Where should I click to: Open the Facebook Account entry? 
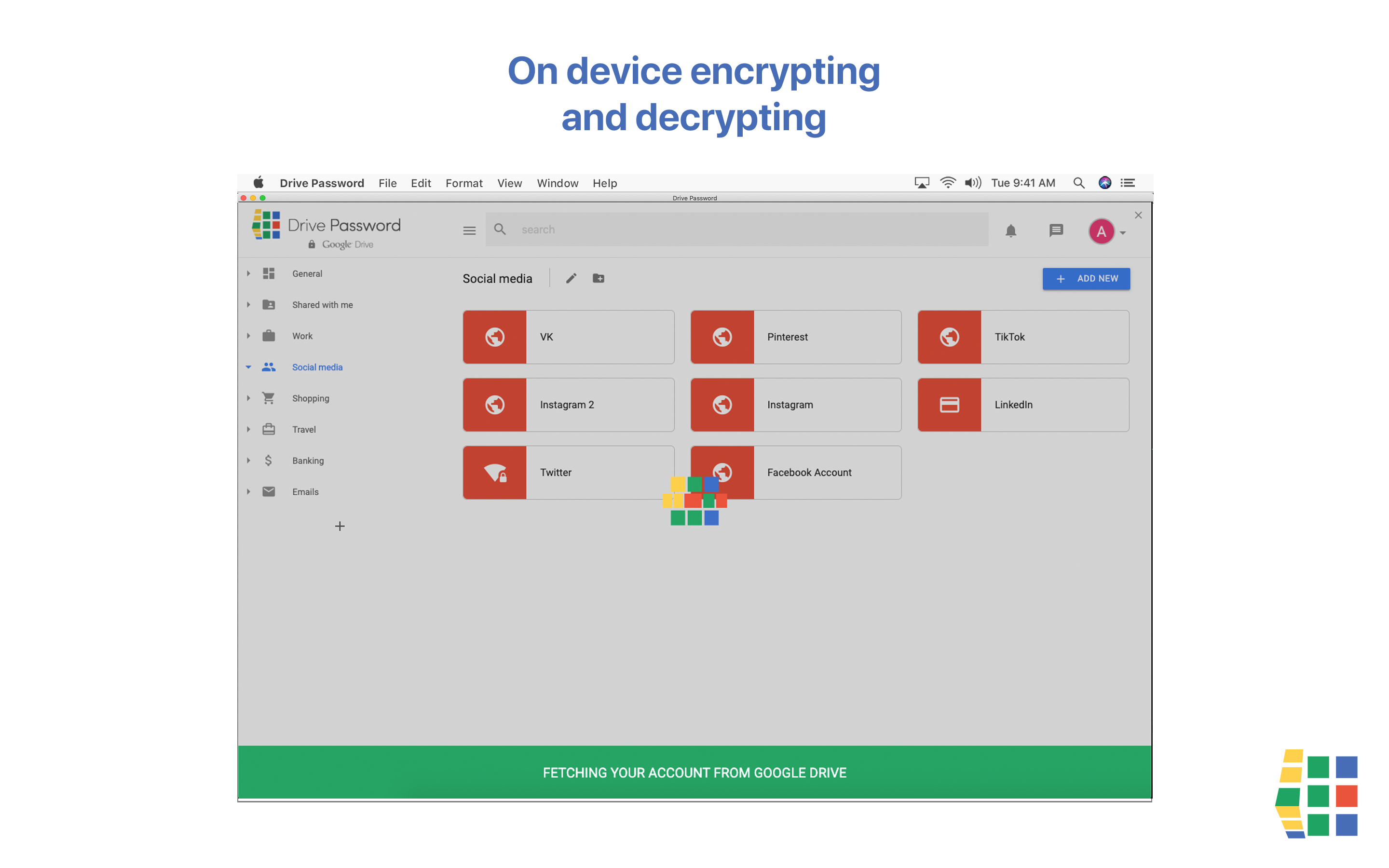(x=795, y=473)
